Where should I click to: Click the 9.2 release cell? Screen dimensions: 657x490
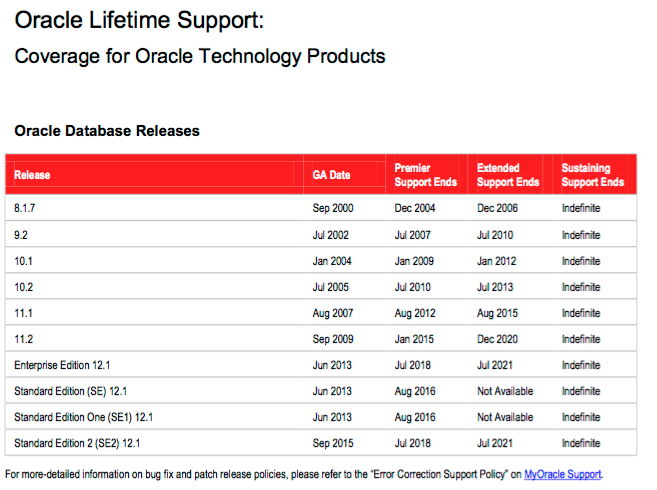pos(21,235)
